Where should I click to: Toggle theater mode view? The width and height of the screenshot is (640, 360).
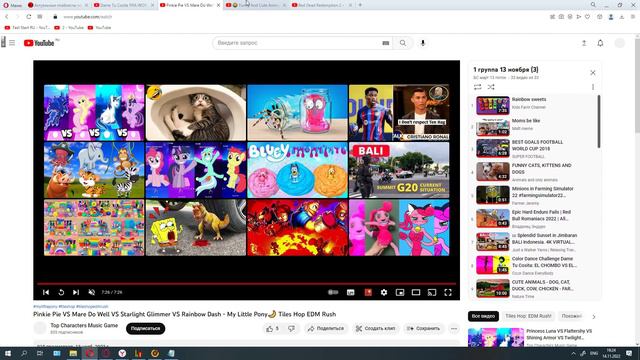[x=416, y=292]
